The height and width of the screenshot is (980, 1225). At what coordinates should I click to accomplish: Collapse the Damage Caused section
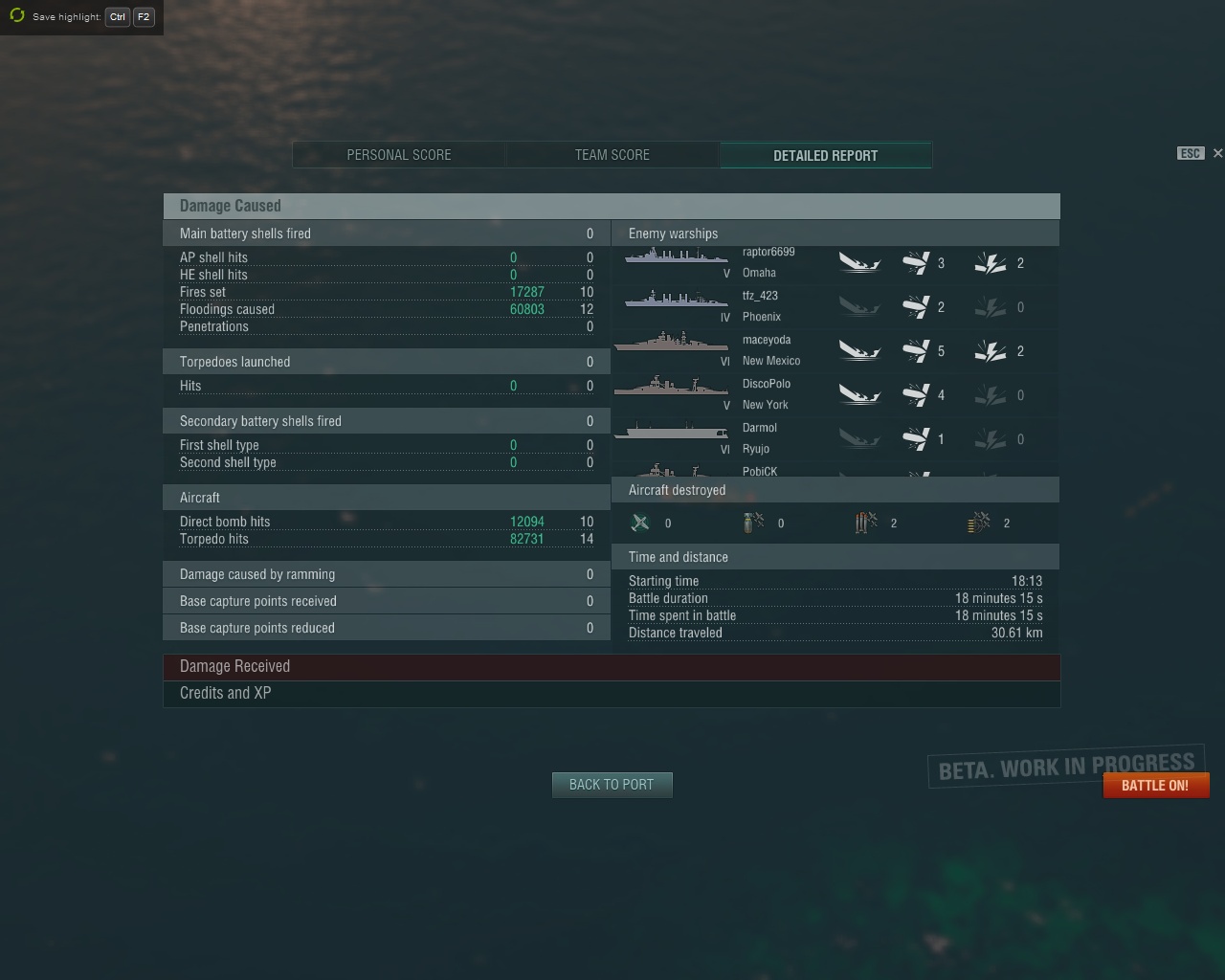(612, 206)
